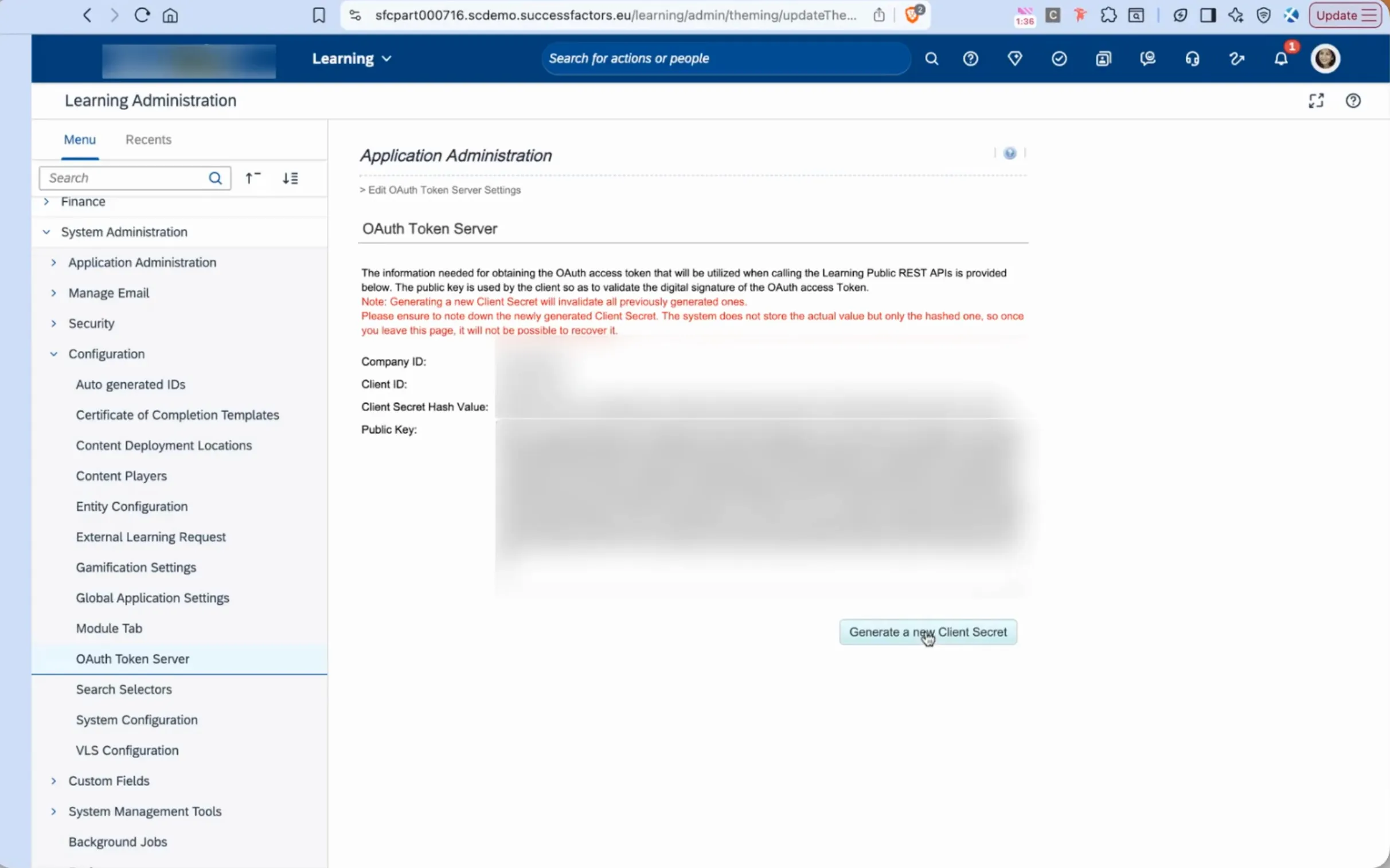Screen dimensions: 1390x868
Task: Expand the Manage Email node
Action: coord(54,293)
